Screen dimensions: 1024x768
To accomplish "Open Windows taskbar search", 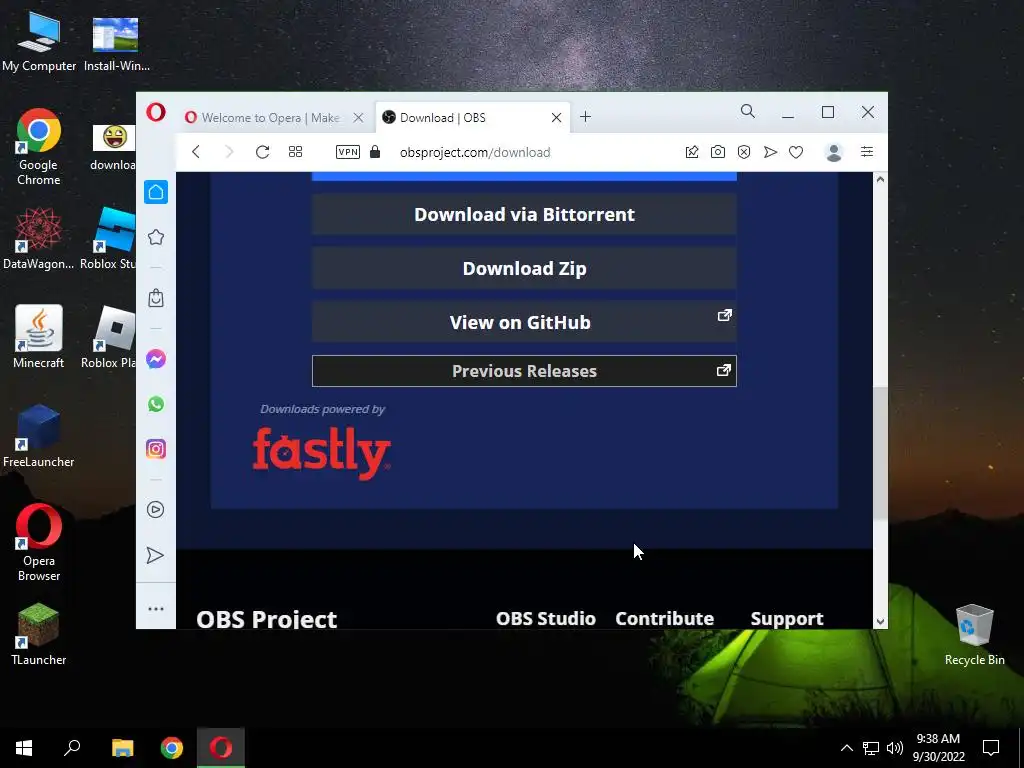I will coord(72,748).
